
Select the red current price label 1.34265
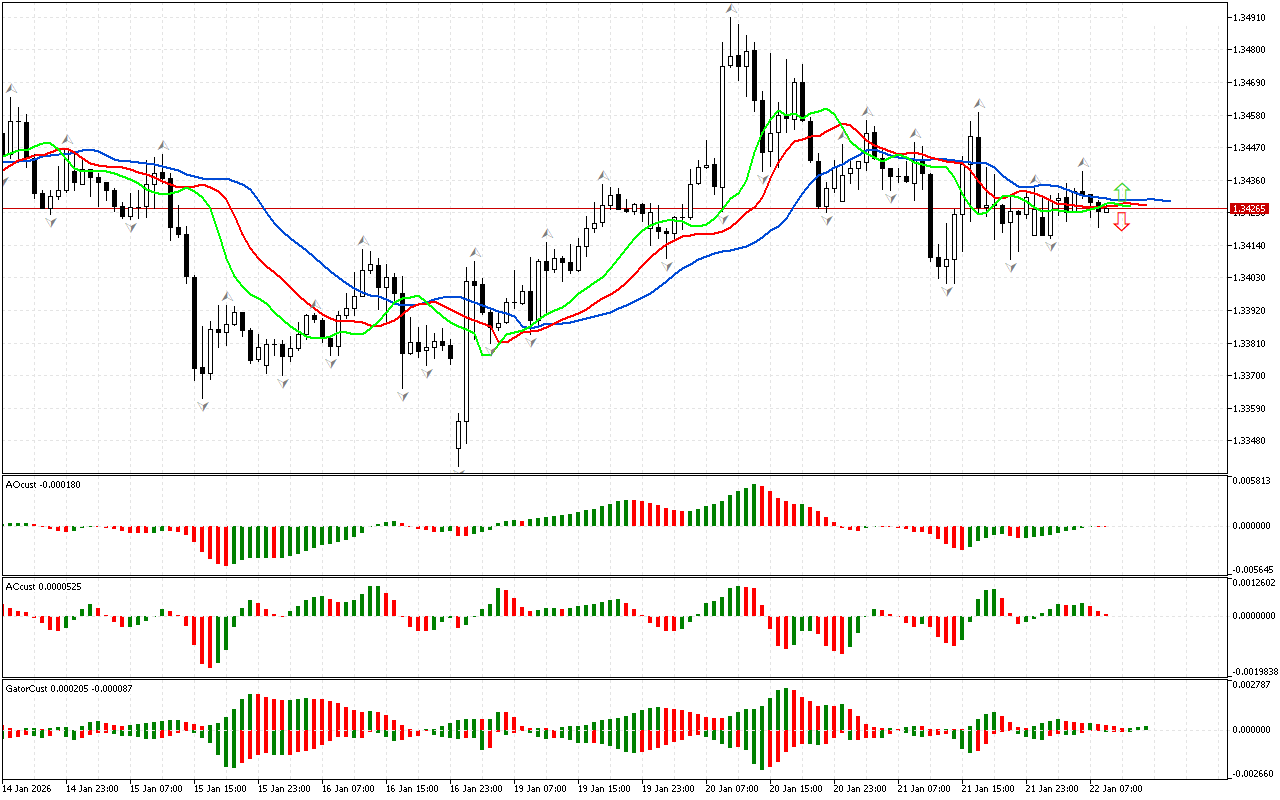[1250, 209]
